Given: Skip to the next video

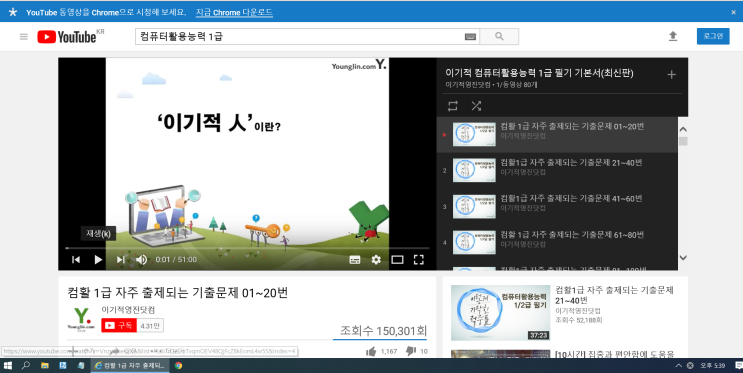Looking at the screenshot, I should [120, 259].
